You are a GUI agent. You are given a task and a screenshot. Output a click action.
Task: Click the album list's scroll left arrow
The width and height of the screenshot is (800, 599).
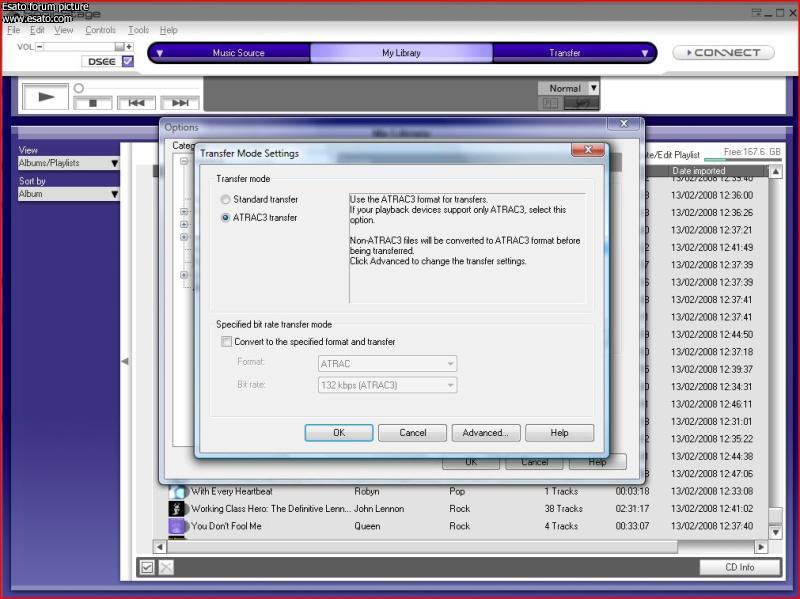click(160, 547)
